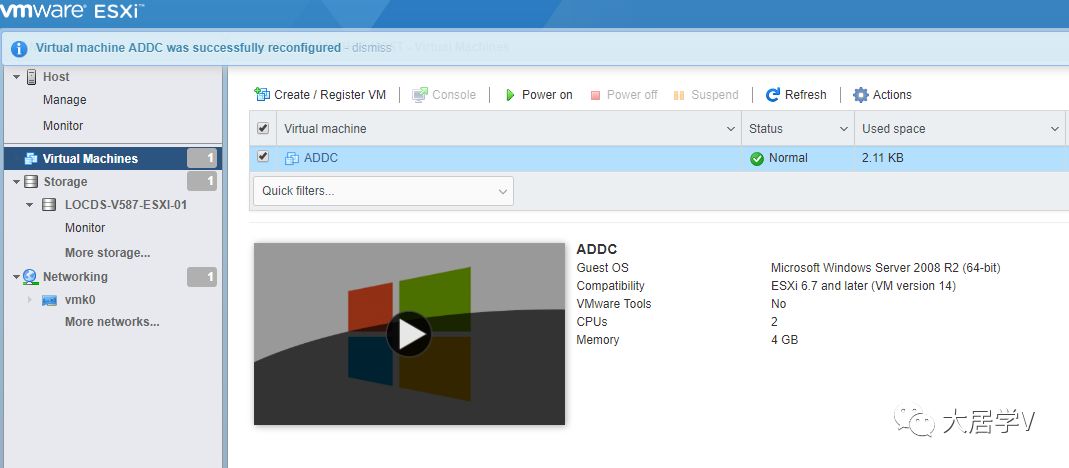Collapse the Networking tree node
Viewport: 1069px width, 468px height.
[x=16, y=277]
